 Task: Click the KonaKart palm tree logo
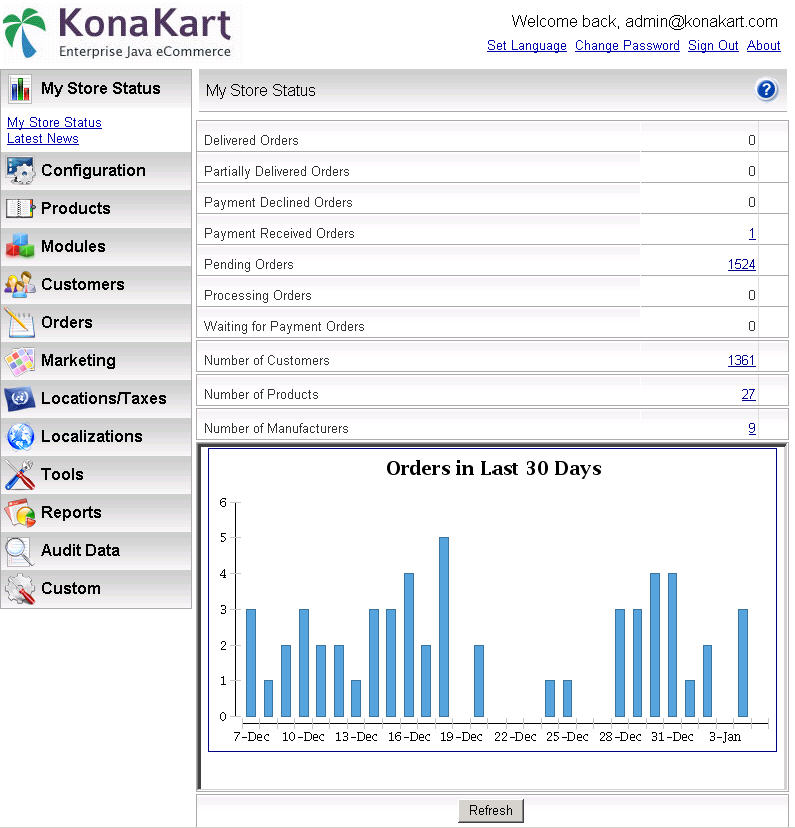coord(24,32)
